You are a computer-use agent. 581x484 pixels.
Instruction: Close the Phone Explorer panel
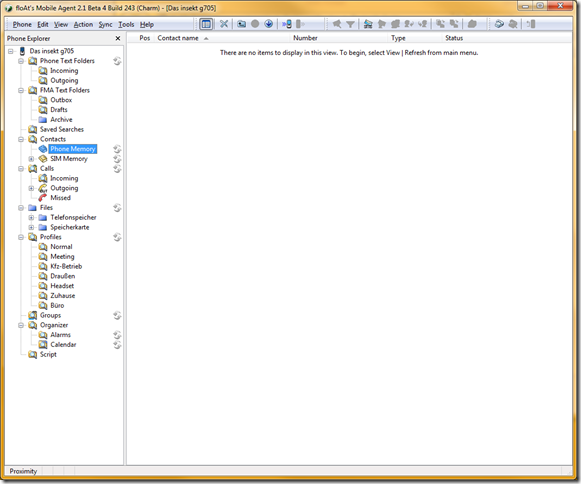118,38
